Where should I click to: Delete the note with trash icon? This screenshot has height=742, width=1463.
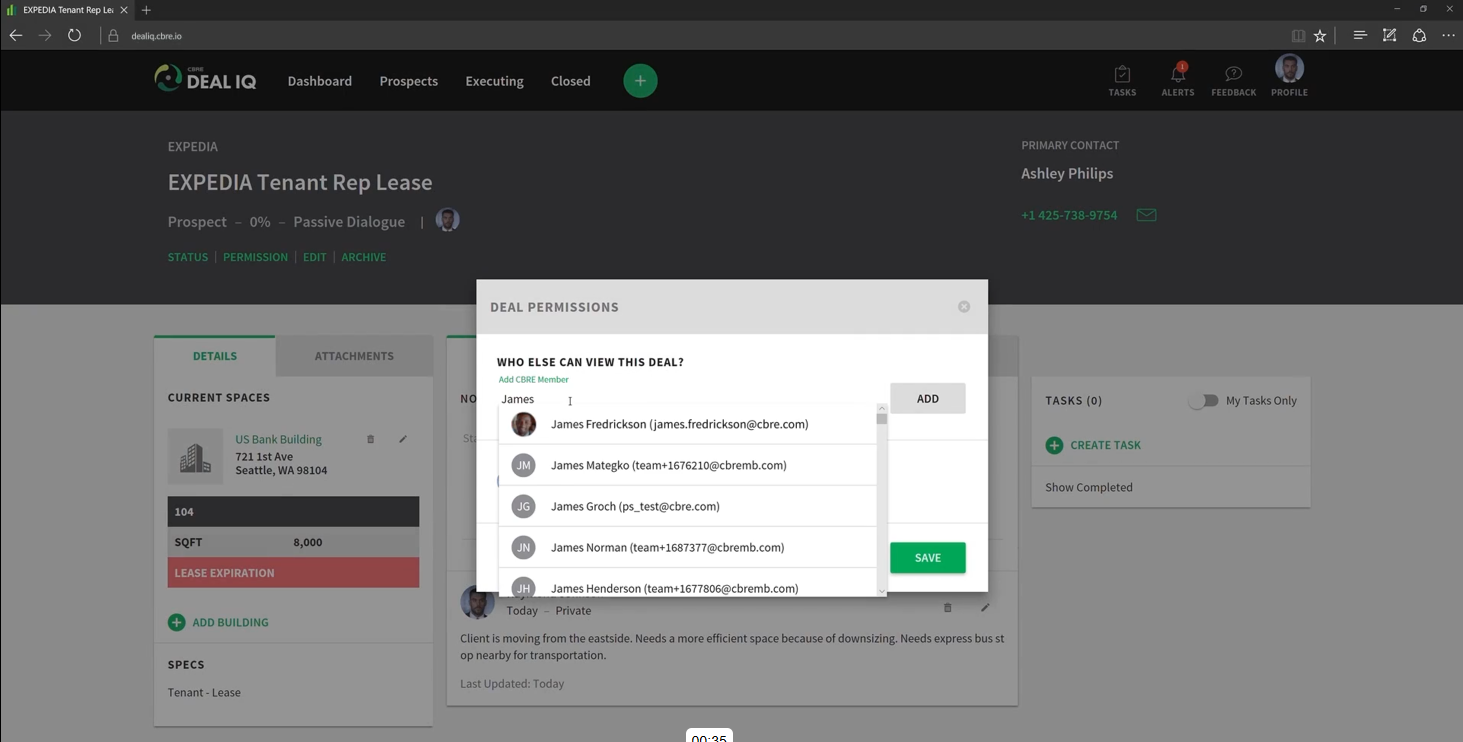[947, 607]
